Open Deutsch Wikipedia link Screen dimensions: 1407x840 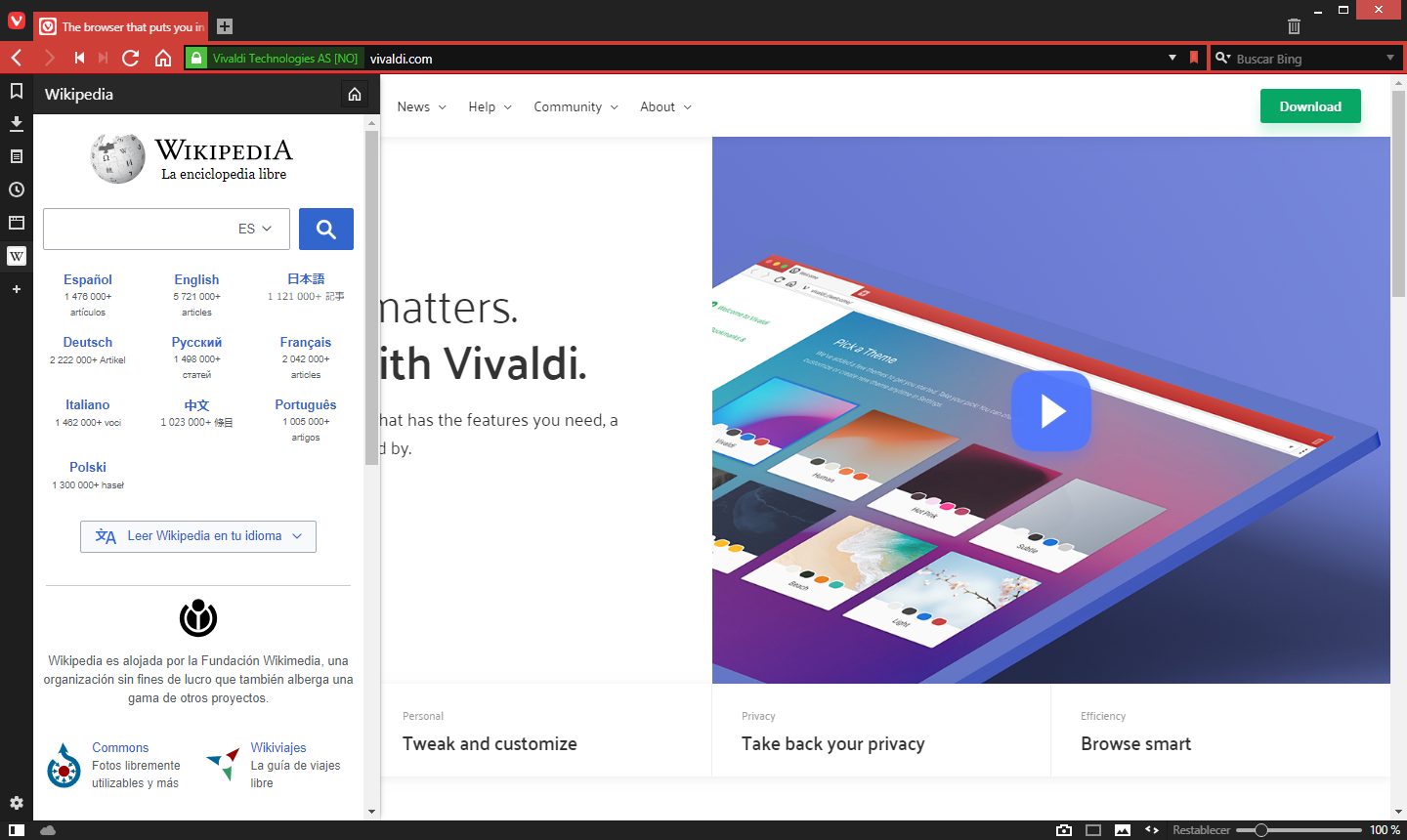click(x=88, y=342)
